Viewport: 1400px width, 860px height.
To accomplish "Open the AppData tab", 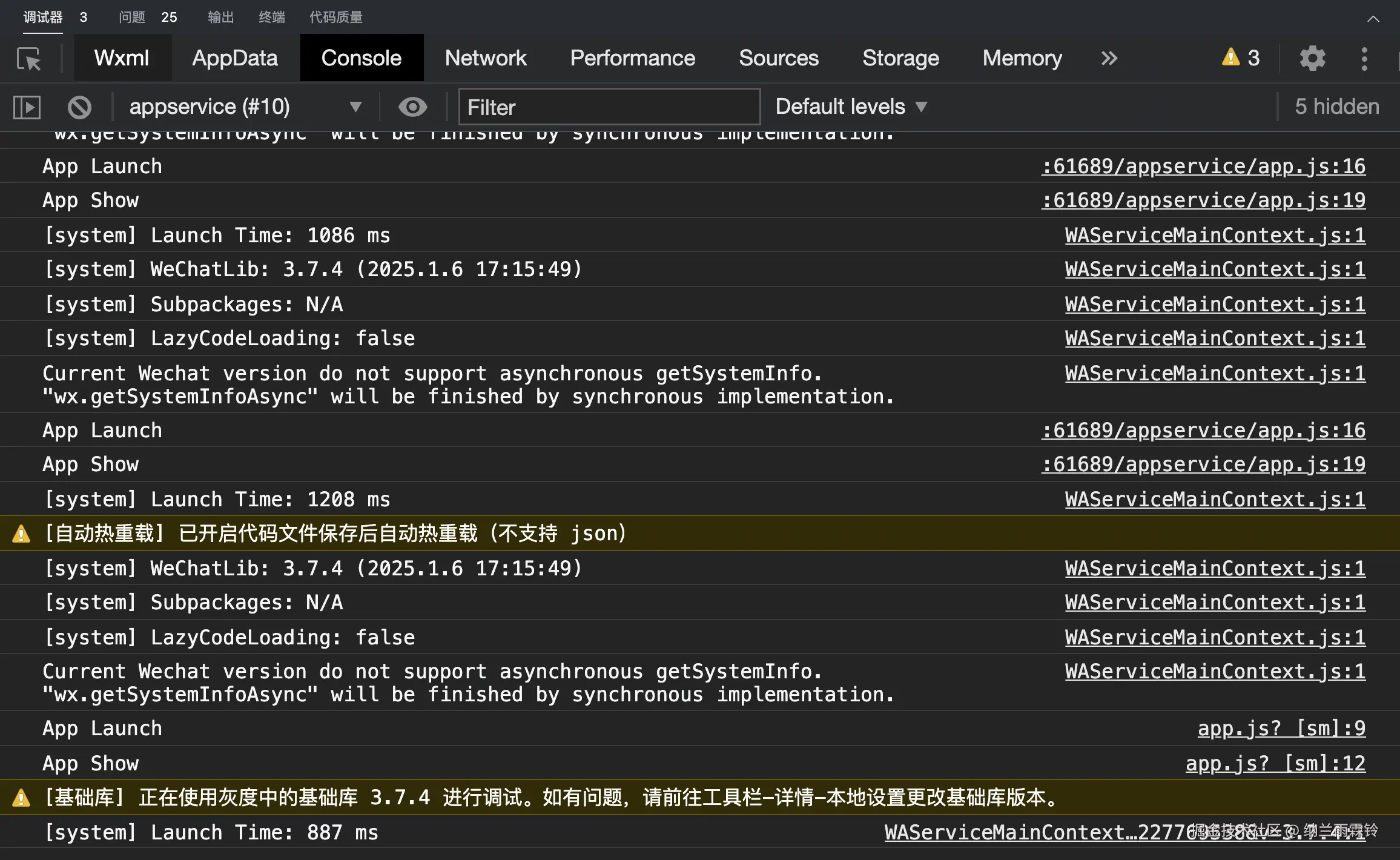I will pos(235,58).
